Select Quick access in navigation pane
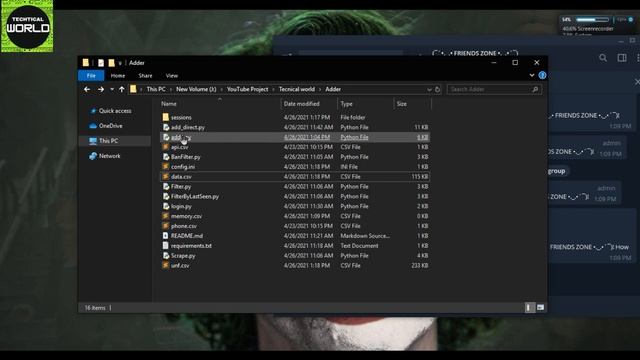The image size is (640, 360). (x=115, y=111)
